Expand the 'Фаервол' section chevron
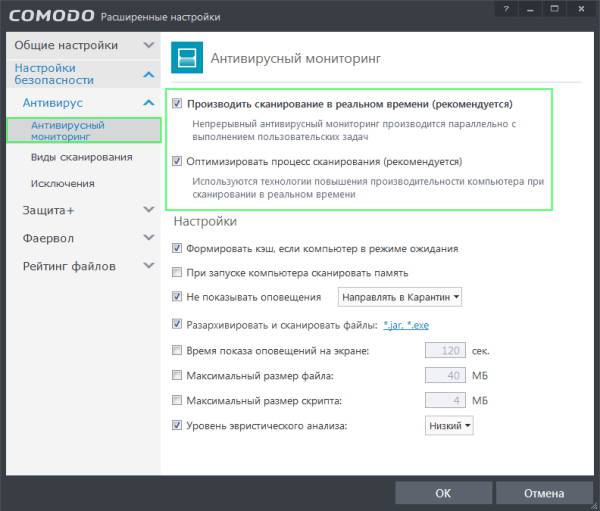Screen dimensions: 600x511 click(148, 238)
